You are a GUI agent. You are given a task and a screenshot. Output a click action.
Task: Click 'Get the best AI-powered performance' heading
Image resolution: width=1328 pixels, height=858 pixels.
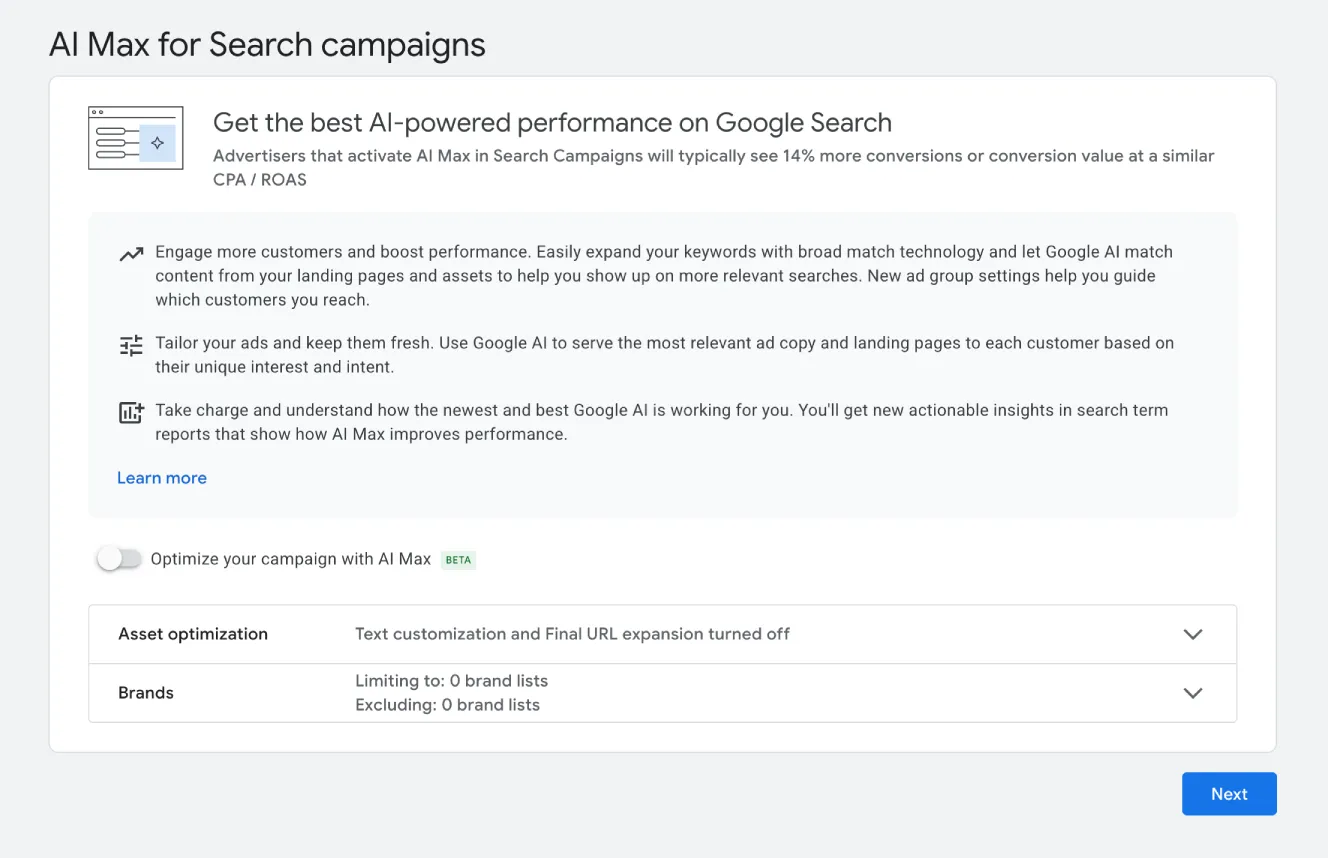click(552, 123)
